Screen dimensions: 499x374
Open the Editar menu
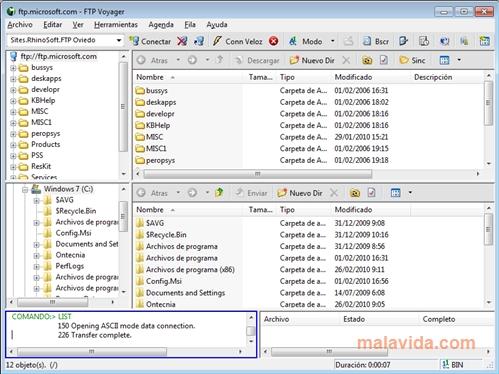tap(52, 25)
